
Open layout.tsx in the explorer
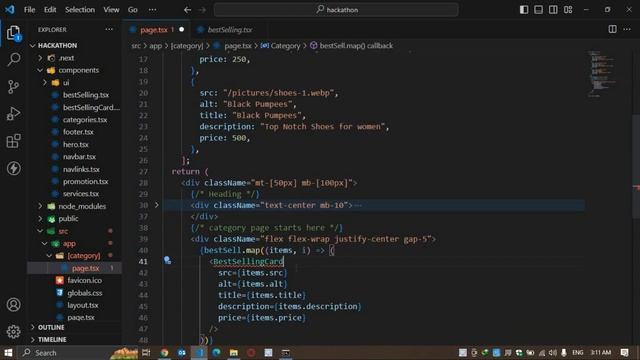82,305
